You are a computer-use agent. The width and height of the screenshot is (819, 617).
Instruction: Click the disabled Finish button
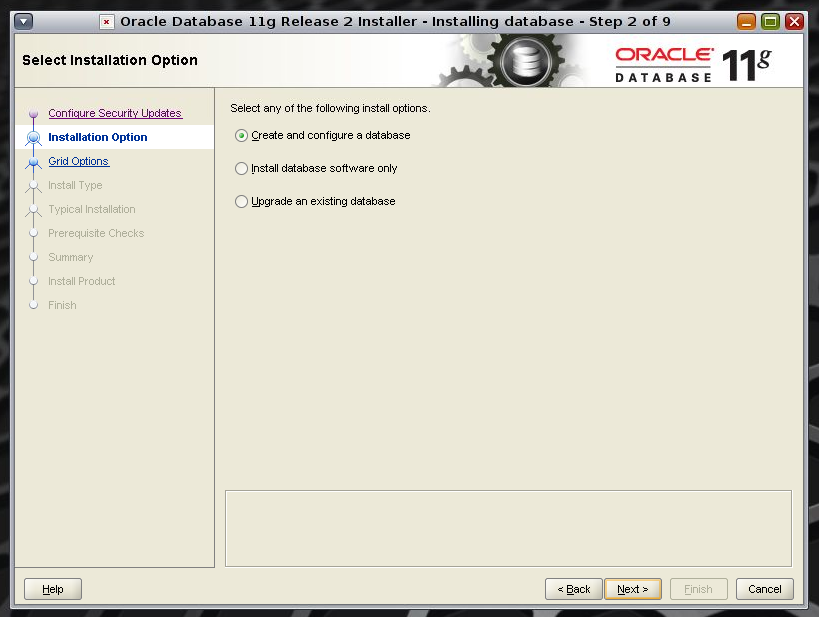(x=698, y=589)
